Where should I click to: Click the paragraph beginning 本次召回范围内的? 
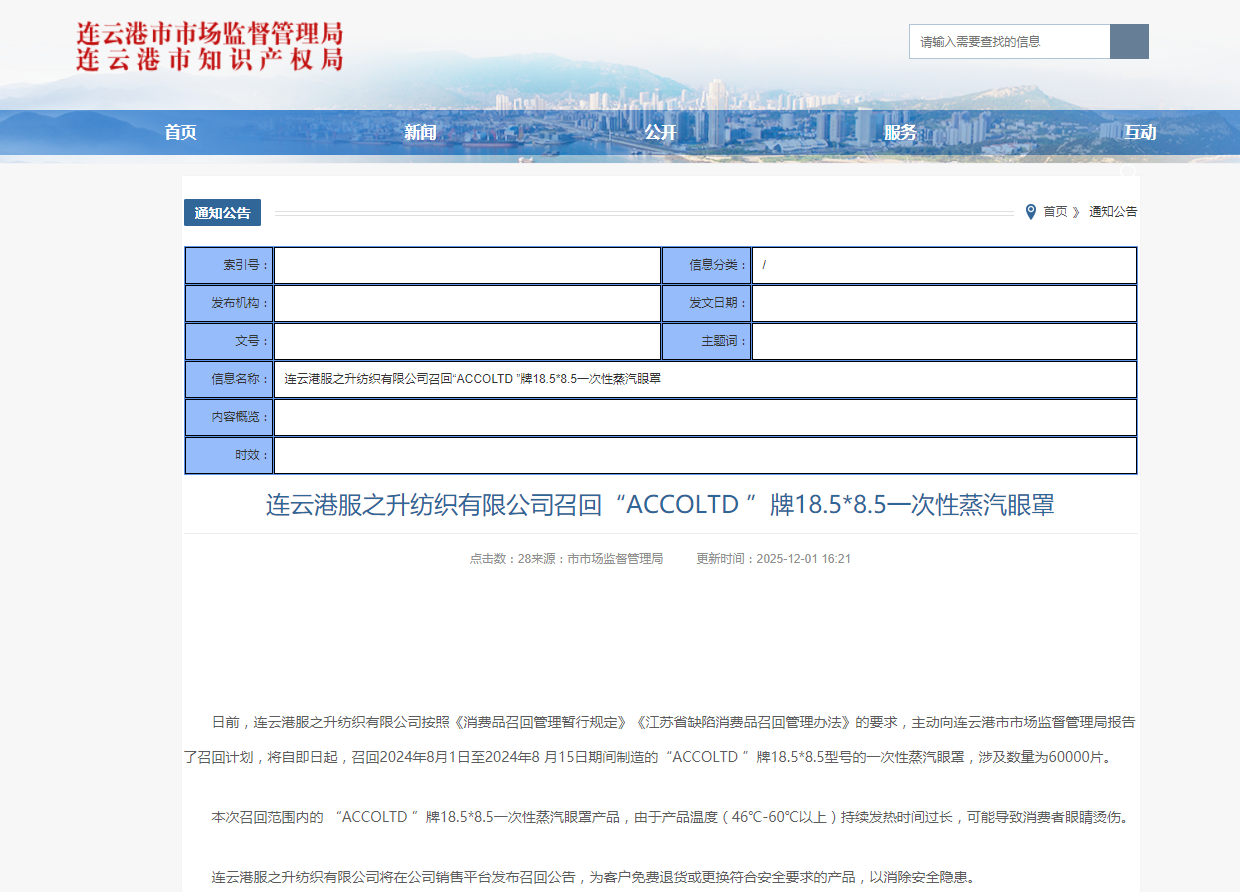click(671, 817)
